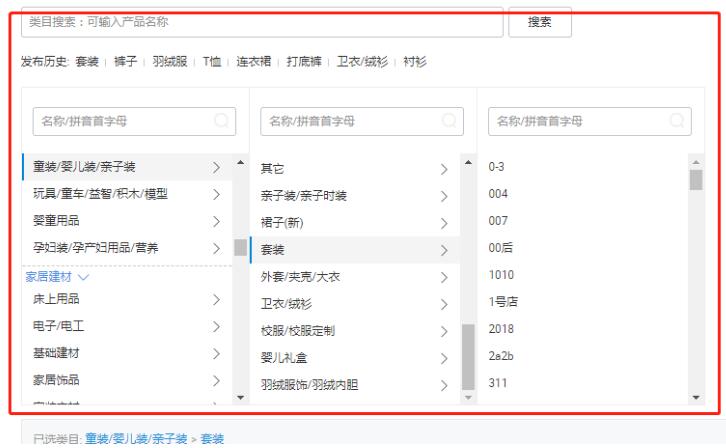
Task: Click the search icon in first column filter
Action: point(222,121)
